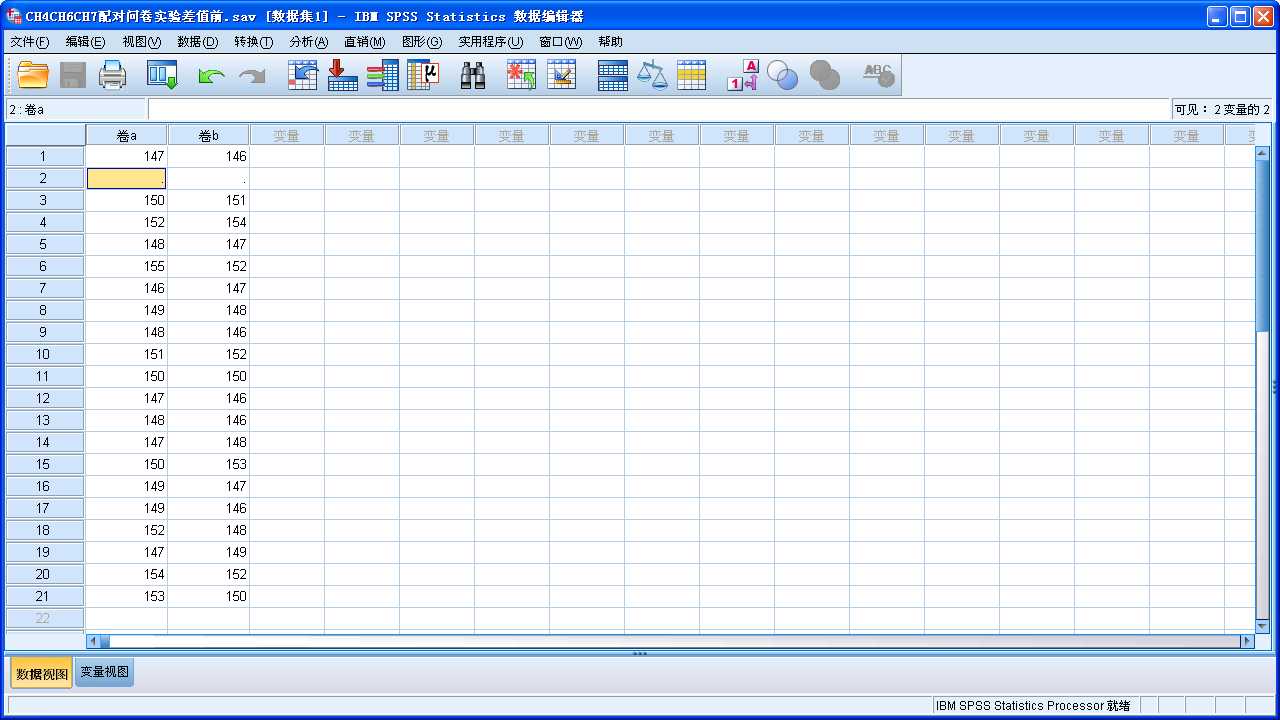Click the Select cases icon
The width and height of the screenshot is (1280, 720).
pos(692,75)
